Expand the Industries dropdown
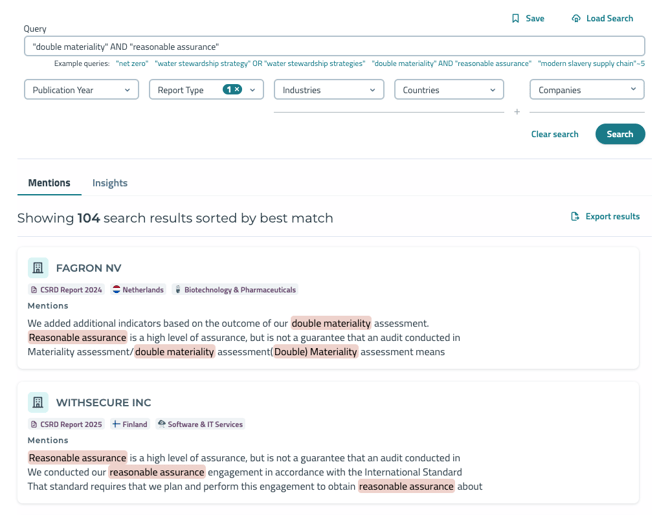This screenshot has height=515, width=670. coord(329,90)
